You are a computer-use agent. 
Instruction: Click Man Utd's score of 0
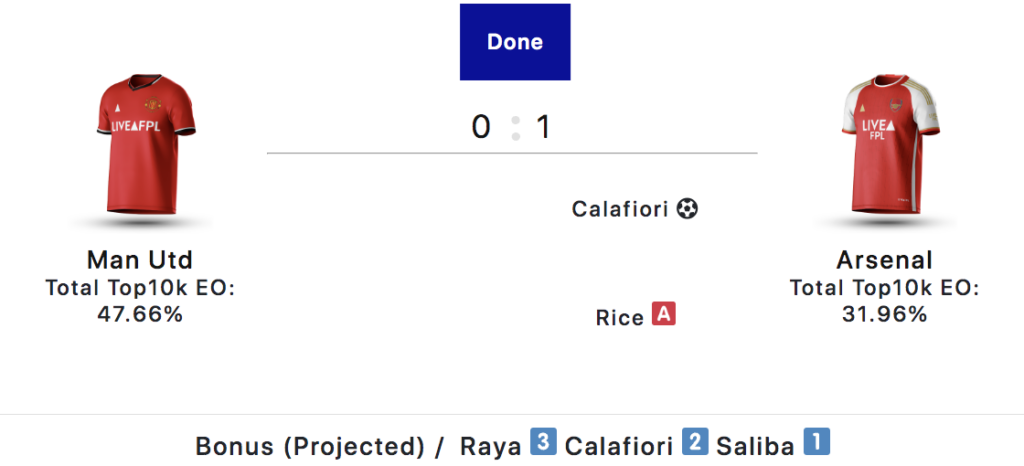click(x=481, y=128)
